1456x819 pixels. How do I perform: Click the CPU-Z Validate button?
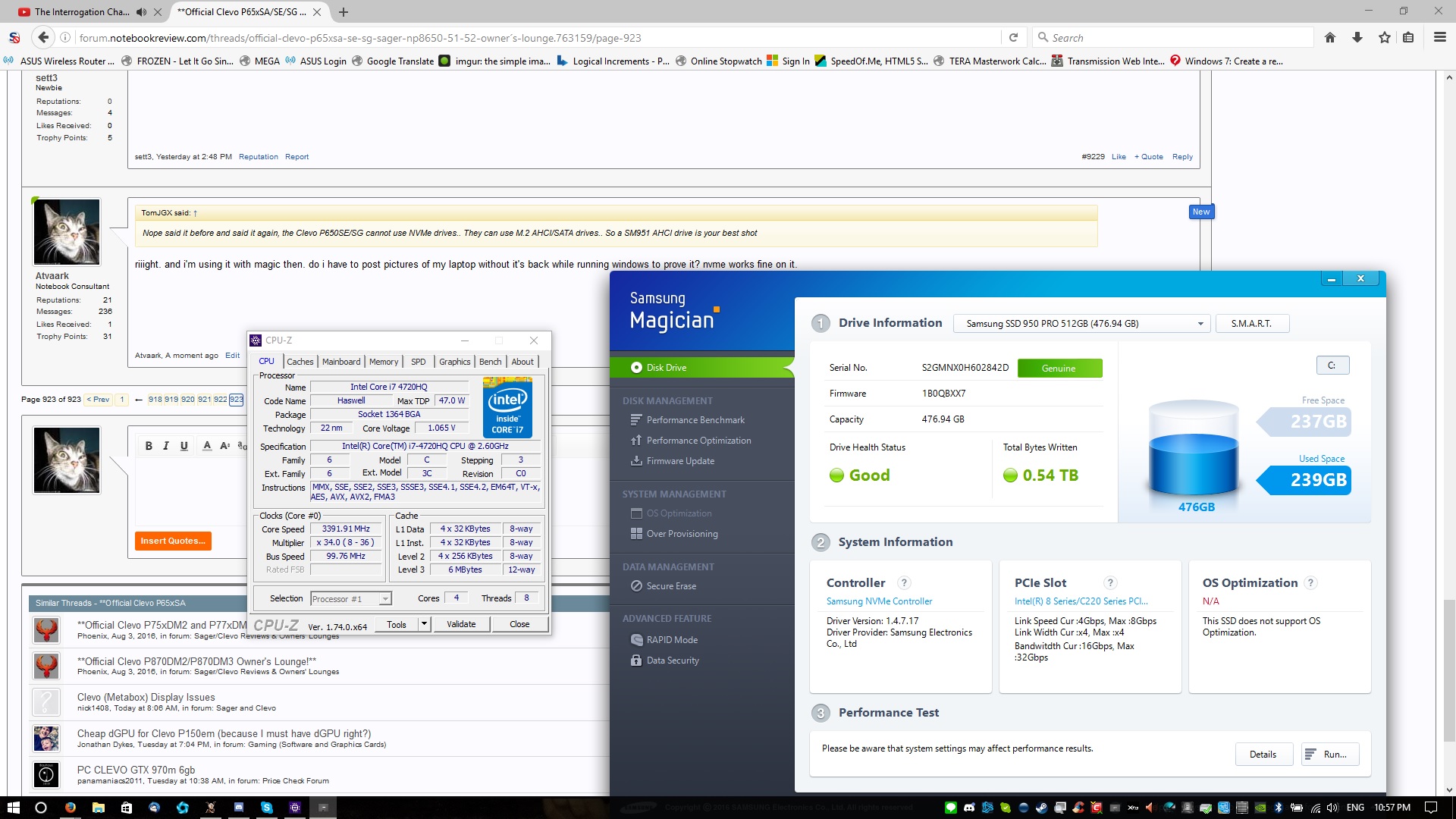461,624
